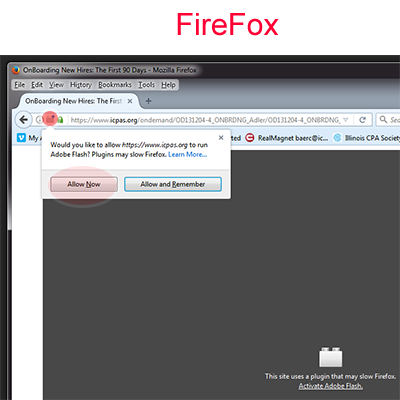Click the Allow and Remember button
This screenshot has width=400, height=400.
click(173, 184)
